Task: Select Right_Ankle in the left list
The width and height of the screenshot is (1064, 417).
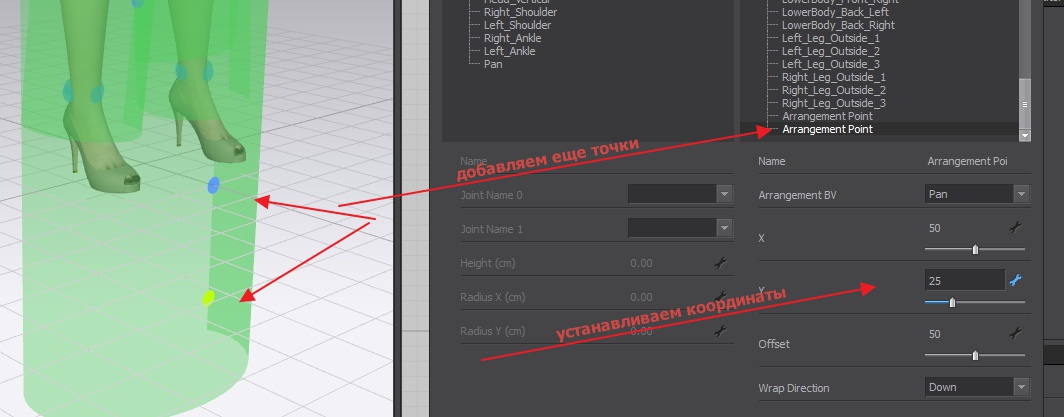Action: [x=512, y=38]
